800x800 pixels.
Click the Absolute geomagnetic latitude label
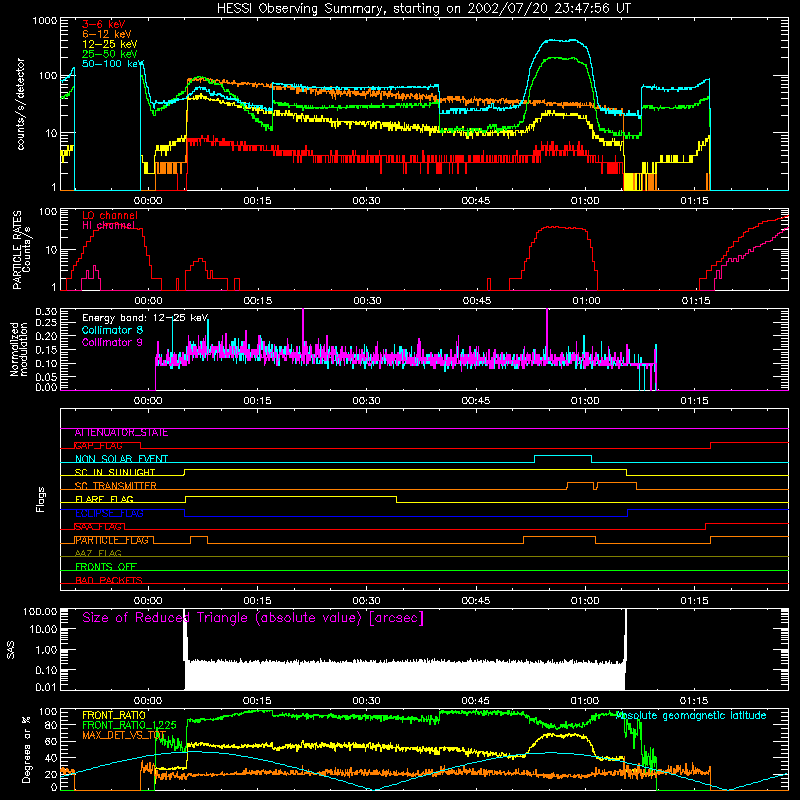(x=691, y=715)
